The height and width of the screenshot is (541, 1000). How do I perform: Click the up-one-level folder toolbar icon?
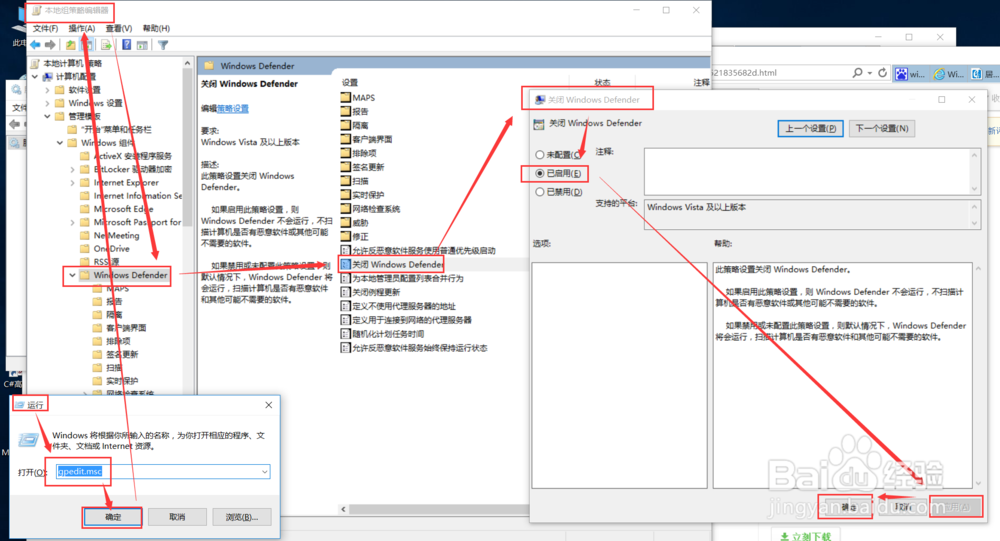[x=70, y=45]
